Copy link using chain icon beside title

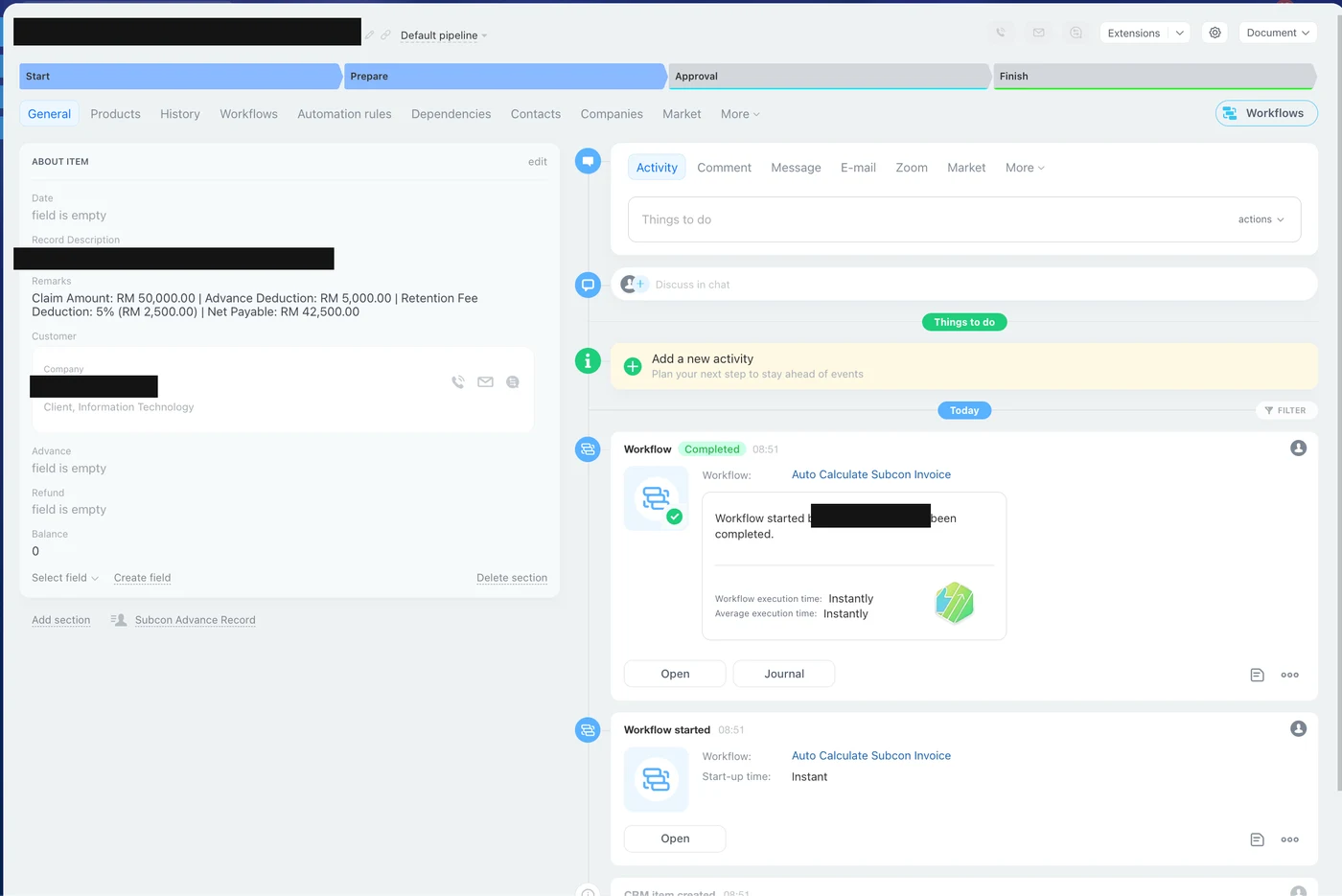coord(385,35)
